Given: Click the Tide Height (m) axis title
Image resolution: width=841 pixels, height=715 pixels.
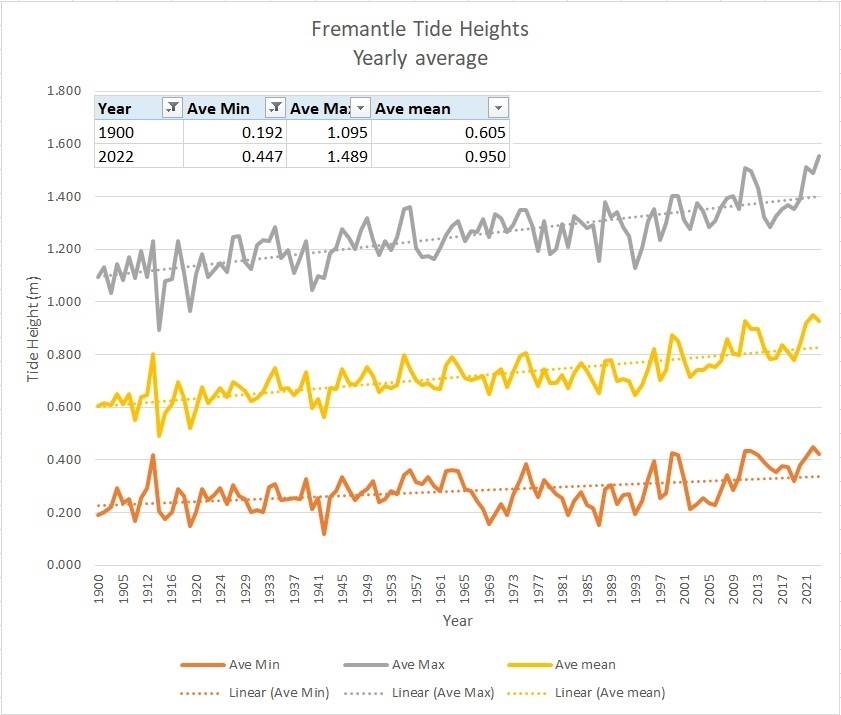Looking at the screenshot, I should [34, 328].
